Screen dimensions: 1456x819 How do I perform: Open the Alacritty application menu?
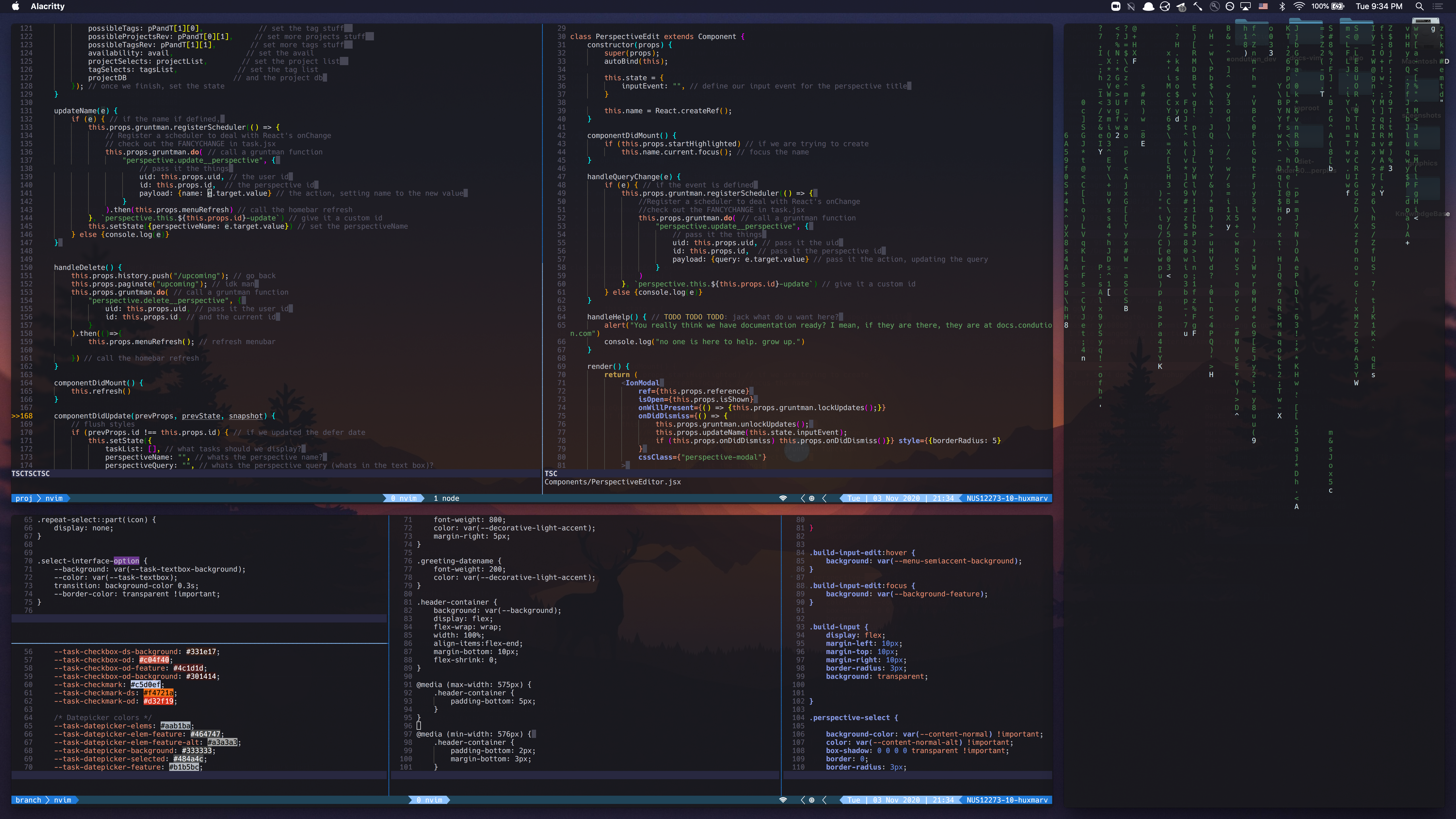(x=47, y=6)
